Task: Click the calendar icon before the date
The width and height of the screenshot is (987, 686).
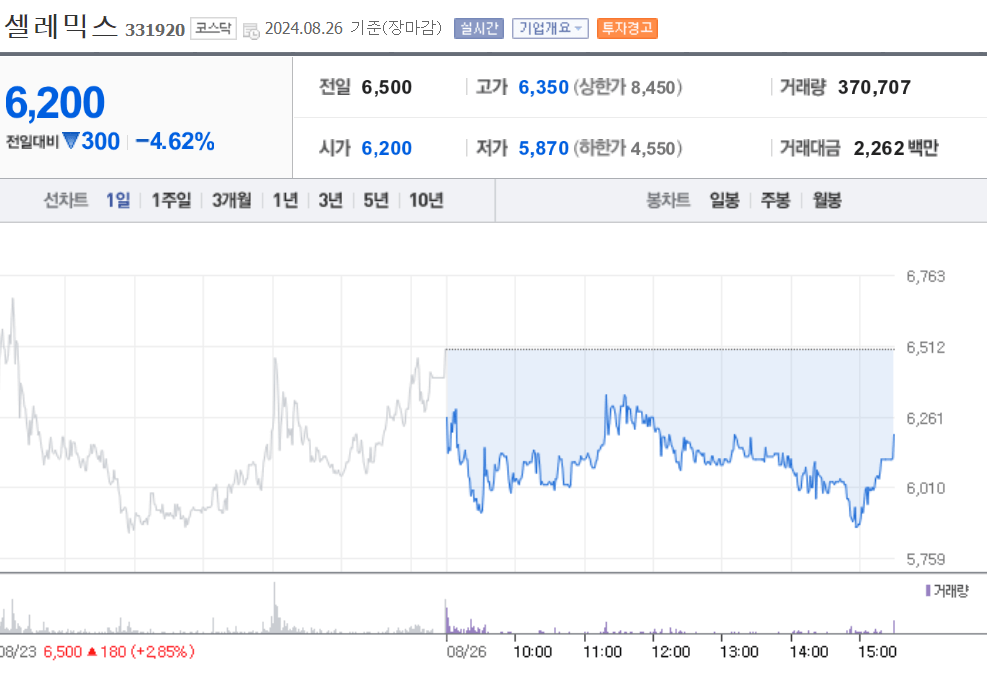Action: [x=251, y=30]
